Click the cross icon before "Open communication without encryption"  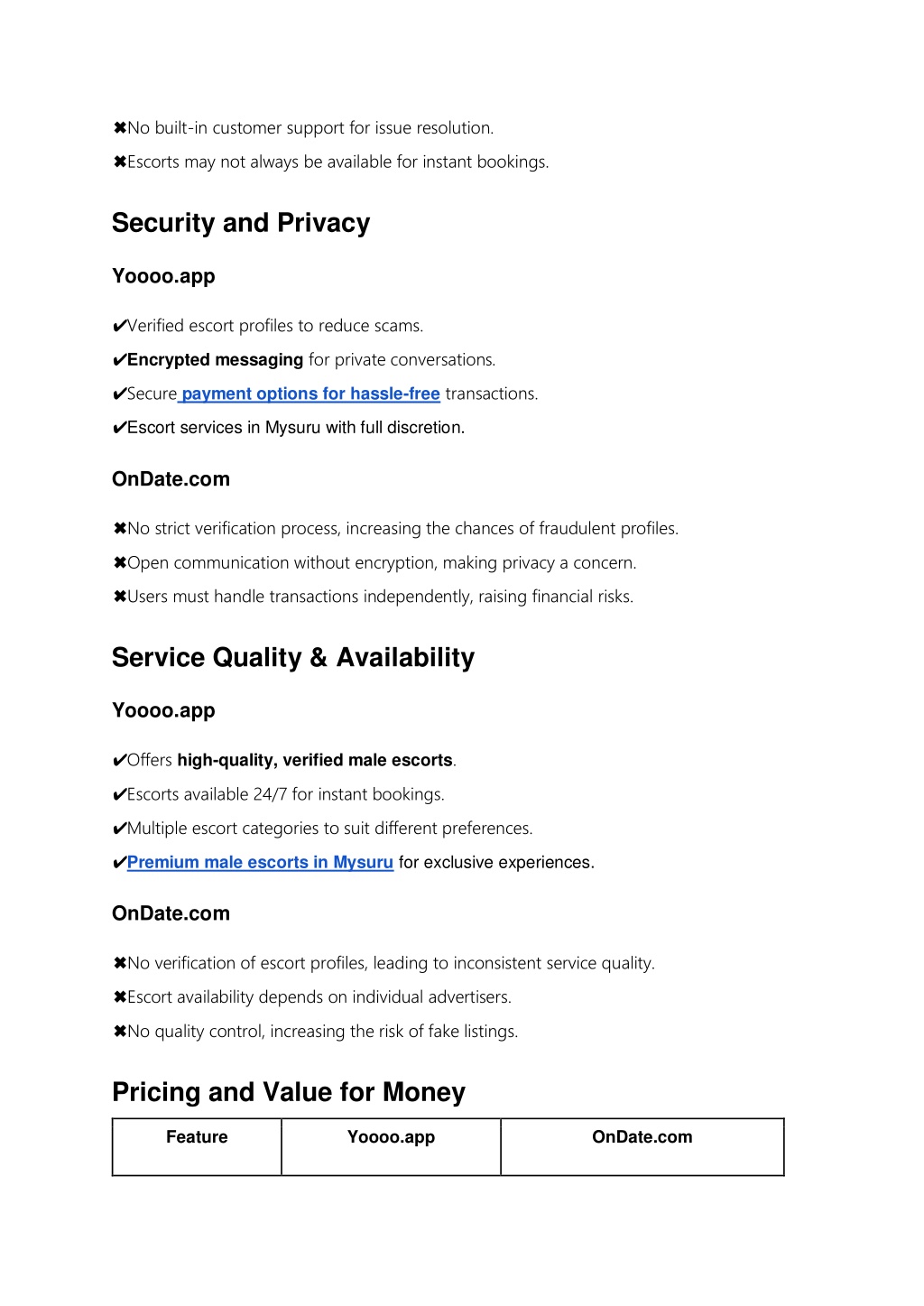tap(119, 563)
